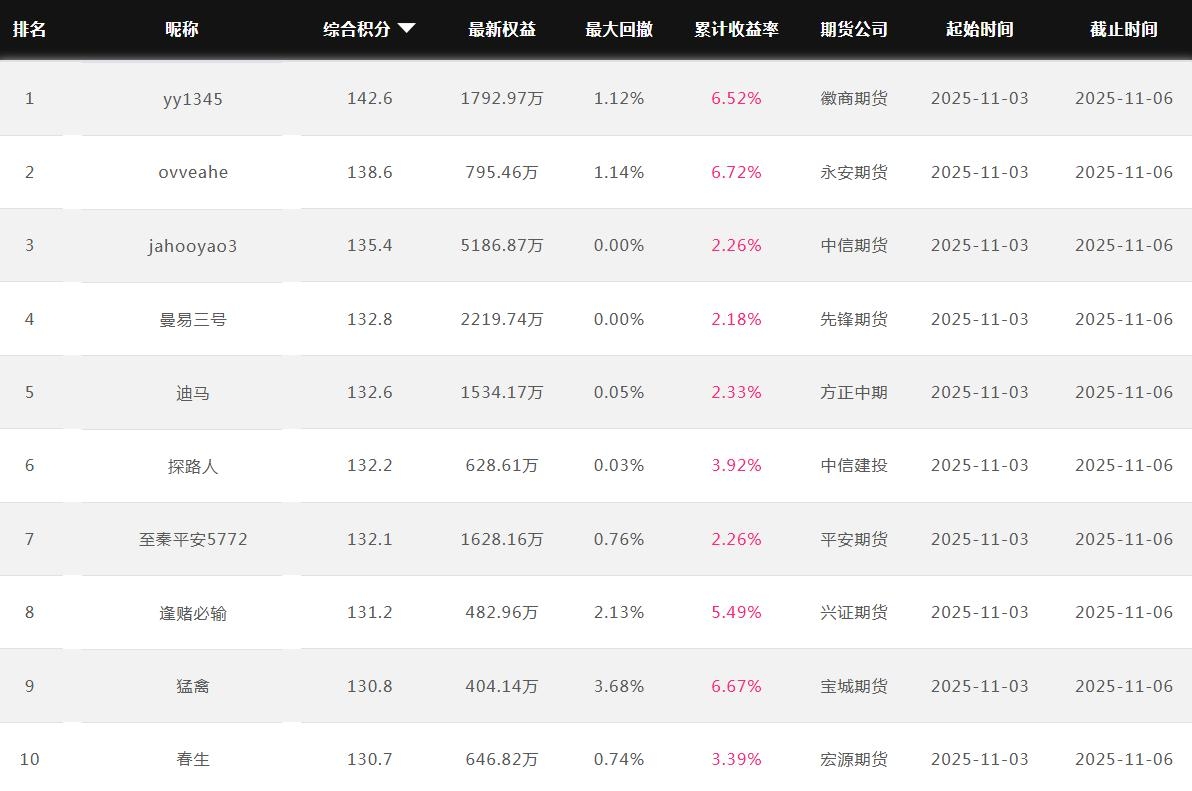Click the 最新权益 column header
Viewport: 1192px width, 791px height.
point(502,29)
